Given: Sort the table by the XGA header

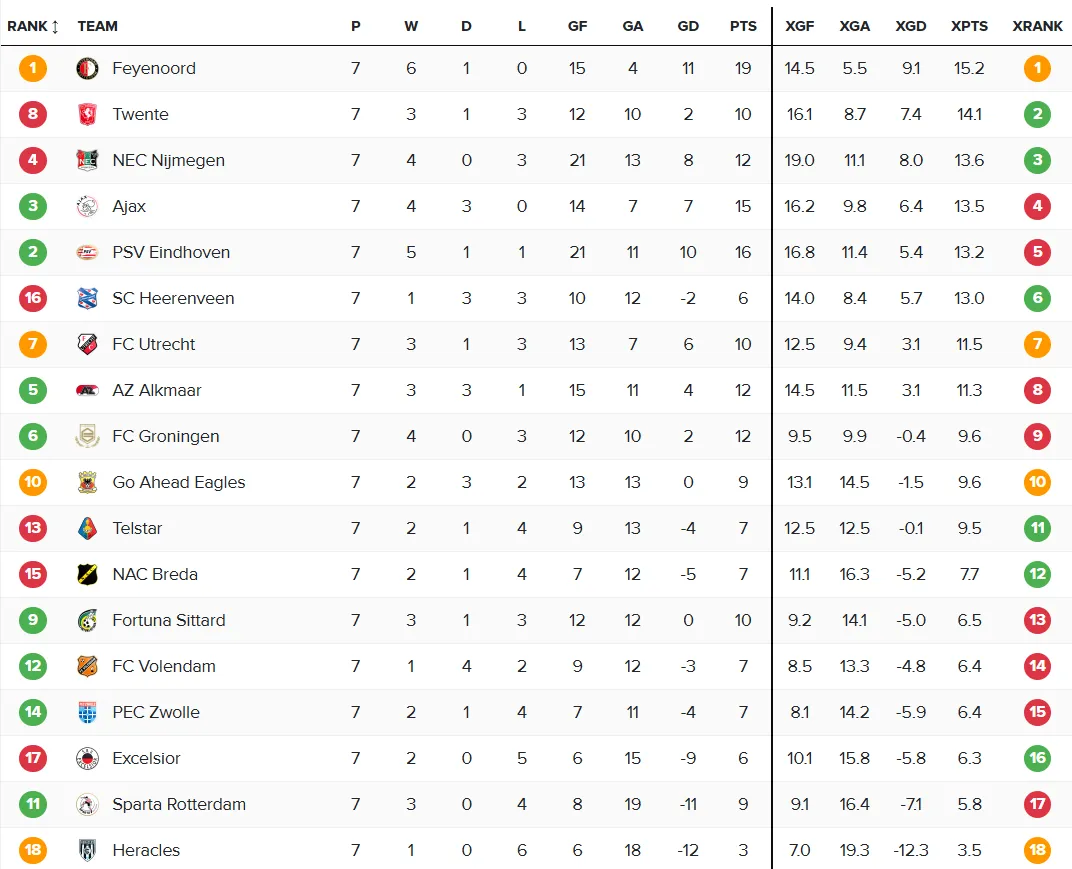Looking at the screenshot, I should click(x=855, y=26).
